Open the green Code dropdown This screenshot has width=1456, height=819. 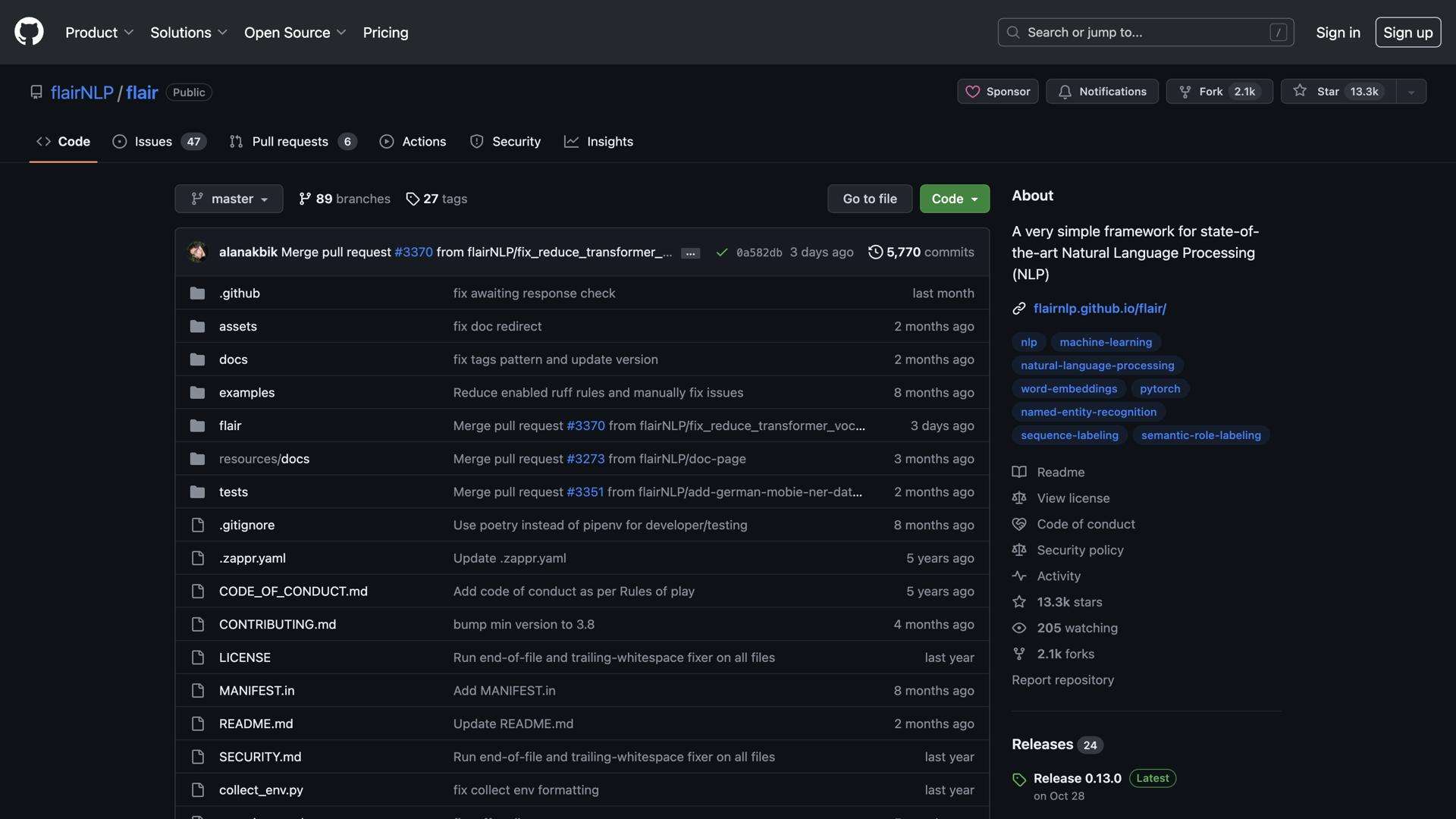[x=953, y=198]
